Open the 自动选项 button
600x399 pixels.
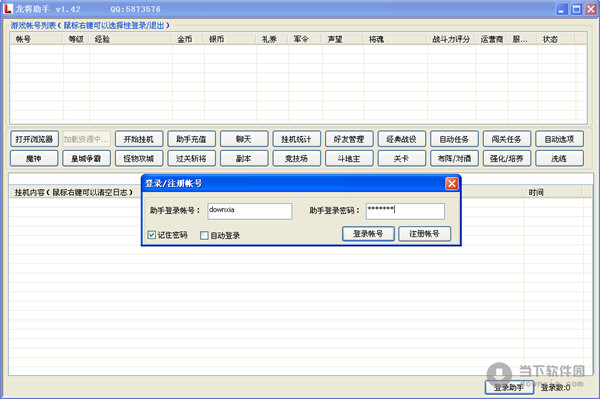pos(559,139)
